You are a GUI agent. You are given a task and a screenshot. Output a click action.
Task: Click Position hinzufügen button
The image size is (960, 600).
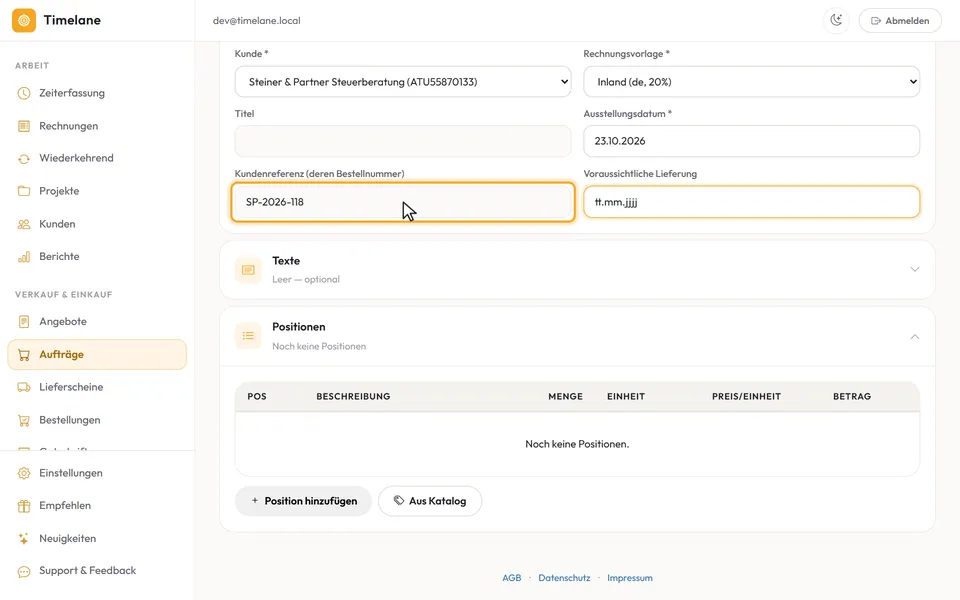304,501
